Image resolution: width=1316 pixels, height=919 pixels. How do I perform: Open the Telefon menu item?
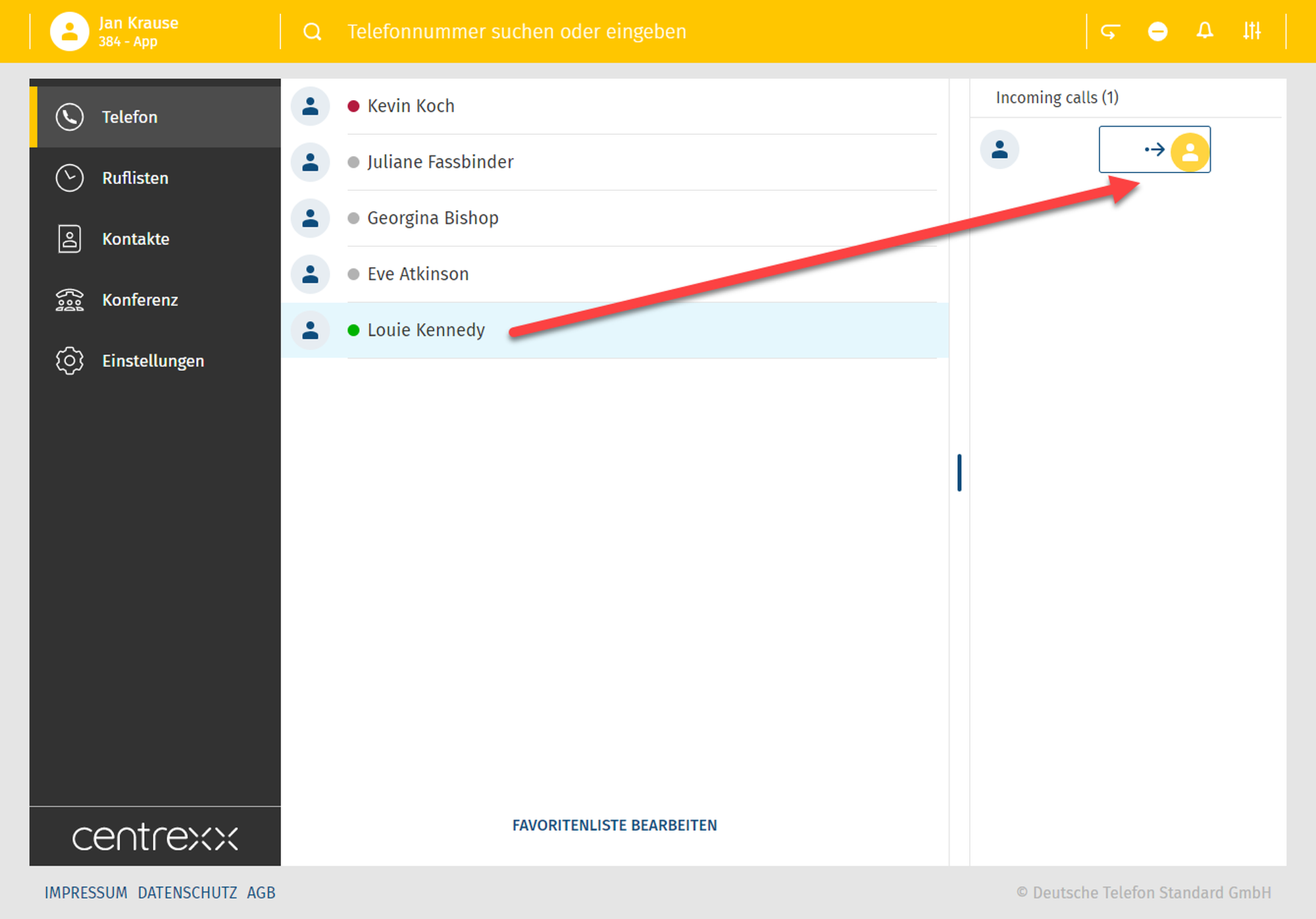tap(129, 117)
